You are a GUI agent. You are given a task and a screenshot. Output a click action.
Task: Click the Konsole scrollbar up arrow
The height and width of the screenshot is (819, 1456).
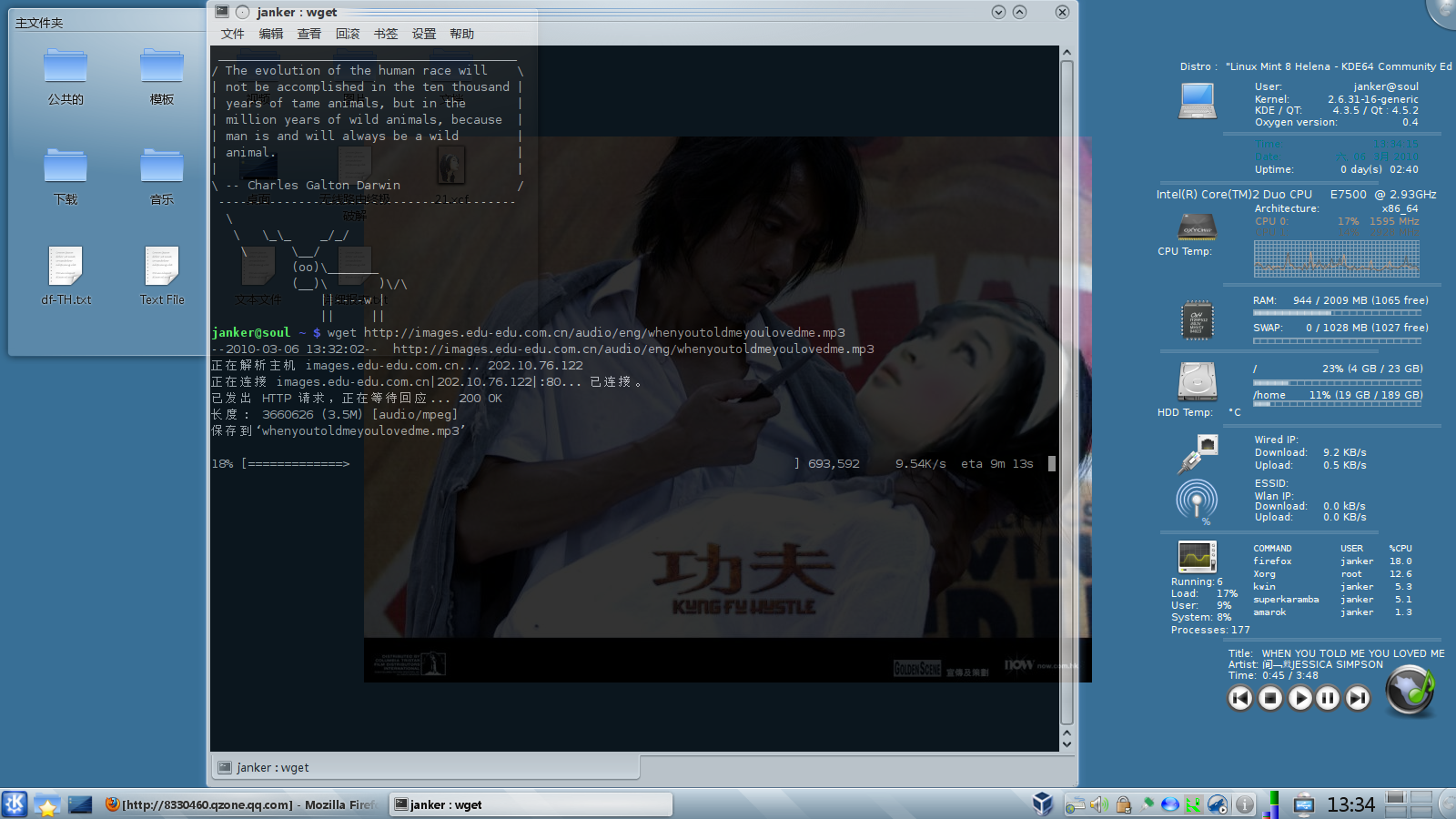point(1067,53)
